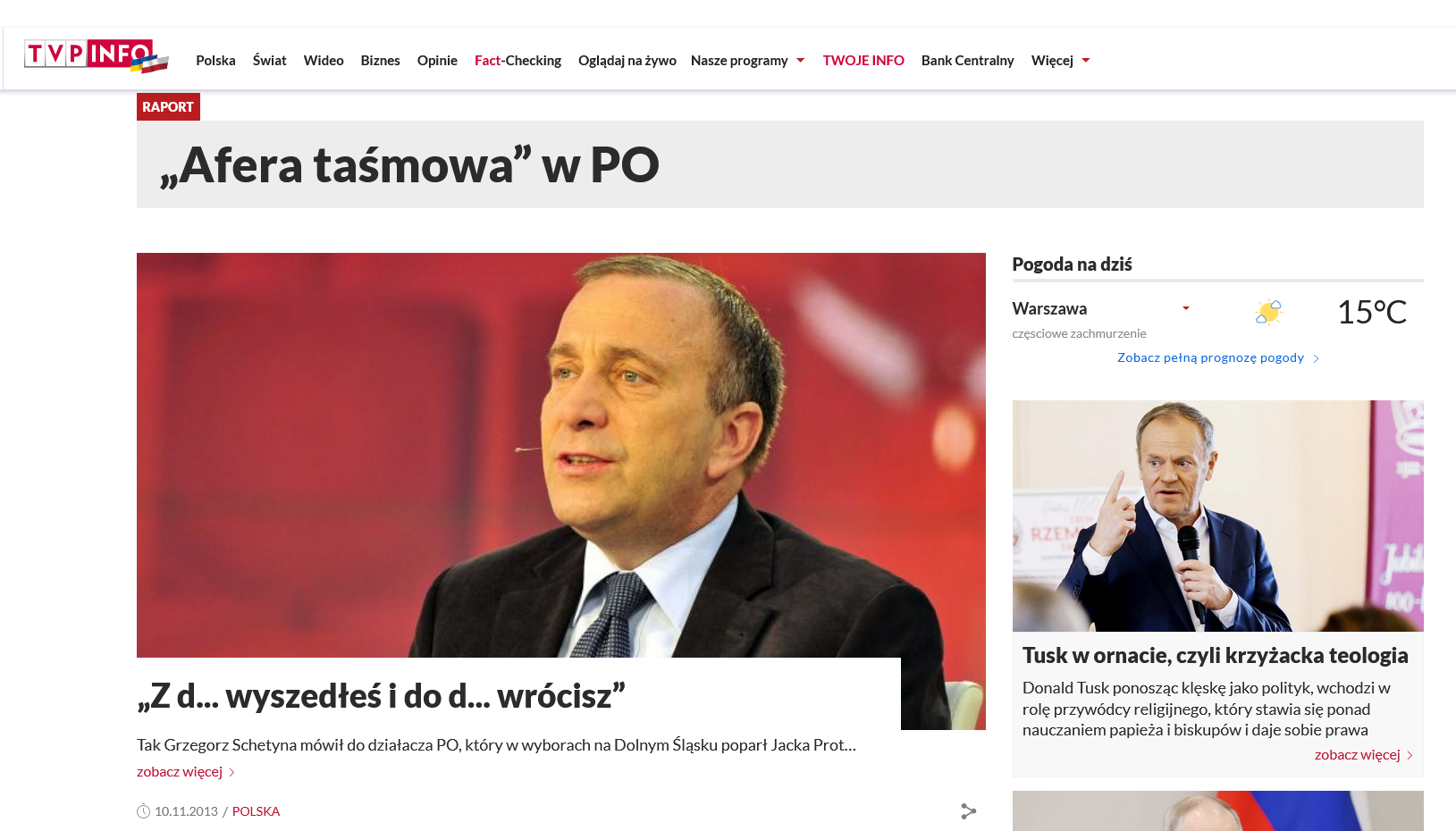The width and height of the screenshot is (1456, 831).
Task: Open the TWOJE INFO section
Action: (x=863, y=61)
